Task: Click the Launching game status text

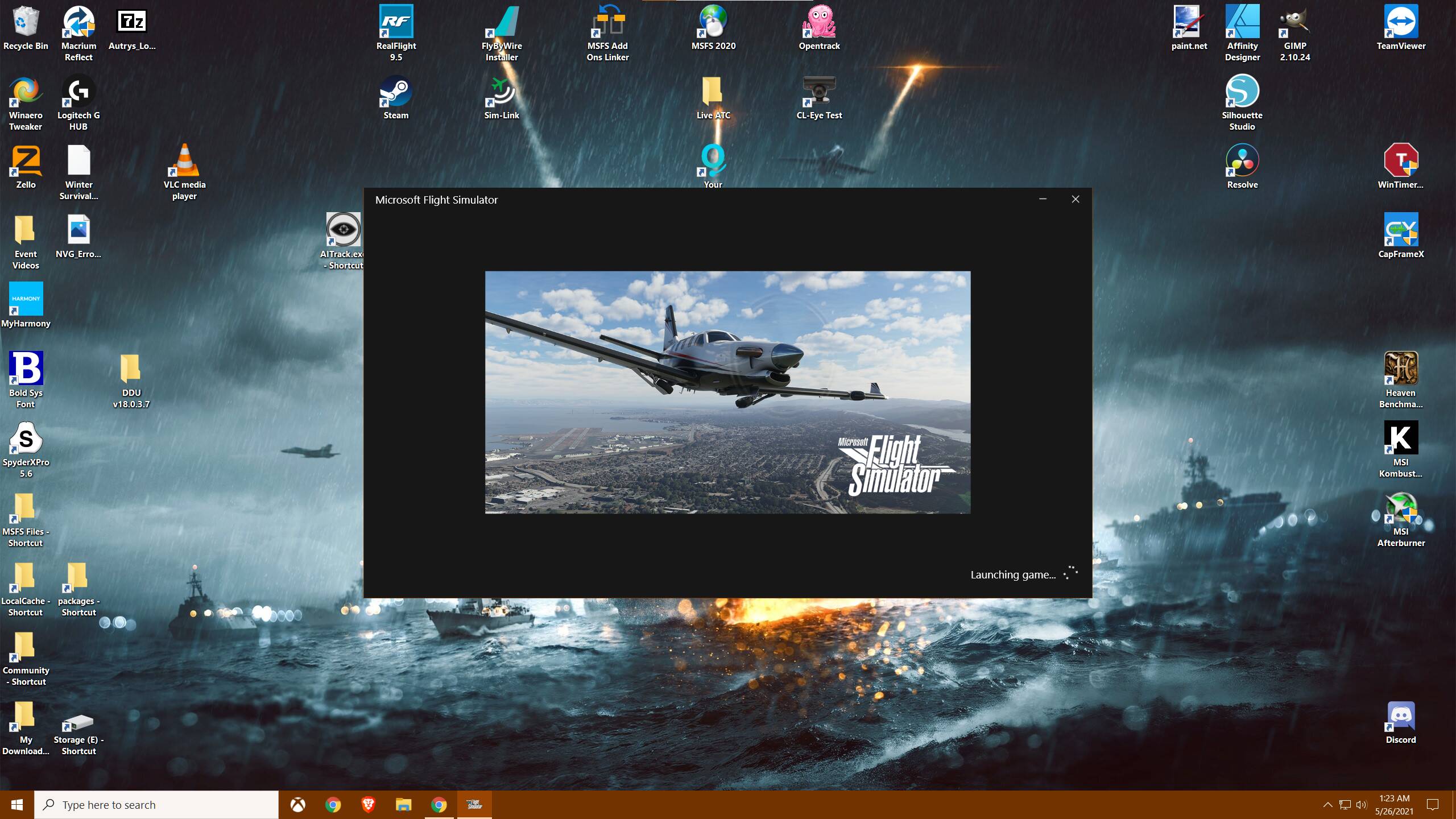Action: (x=1013, y=574)
